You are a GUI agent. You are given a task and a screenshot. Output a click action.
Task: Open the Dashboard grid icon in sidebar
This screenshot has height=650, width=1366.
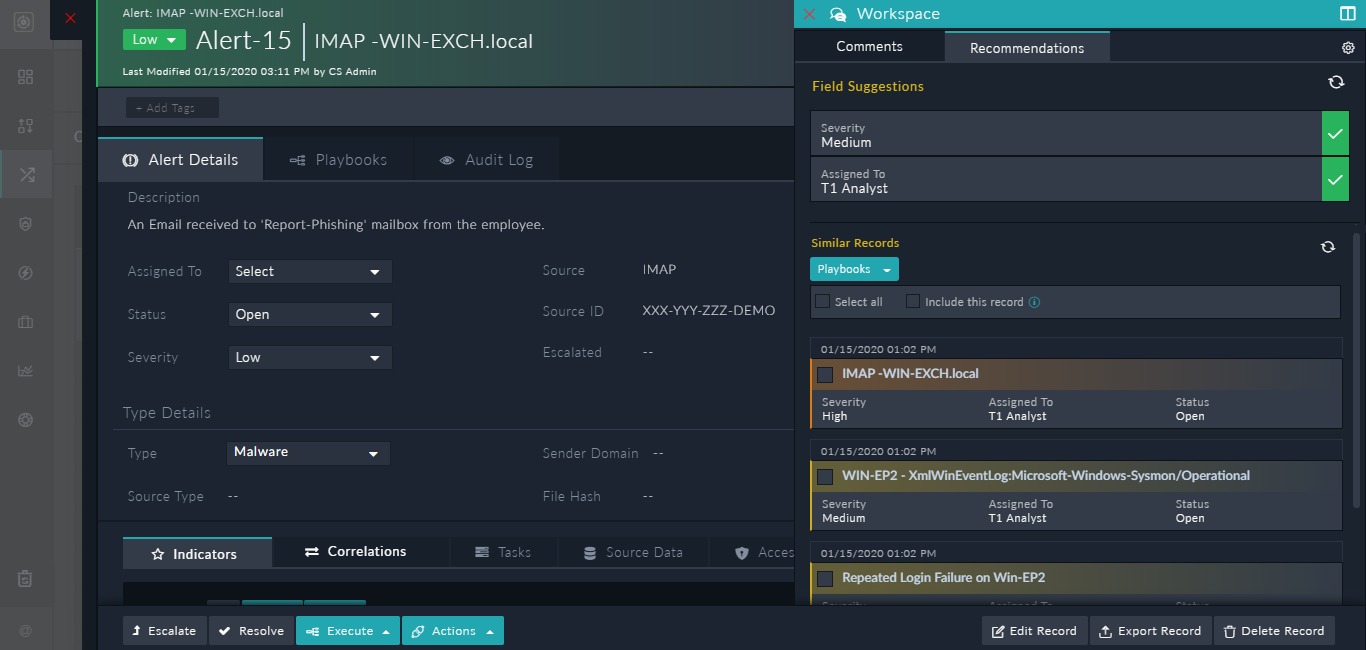point(26,77)
